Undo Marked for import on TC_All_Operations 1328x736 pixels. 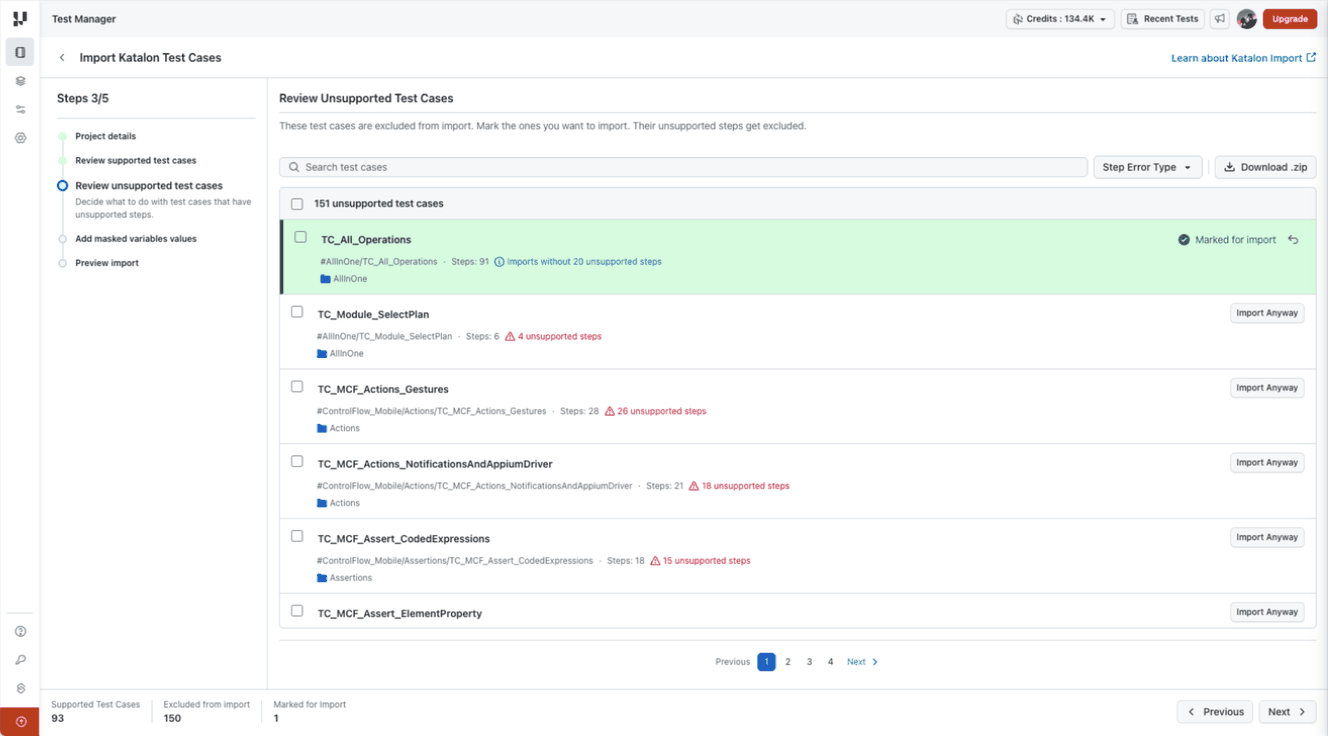pos(1293,240)
